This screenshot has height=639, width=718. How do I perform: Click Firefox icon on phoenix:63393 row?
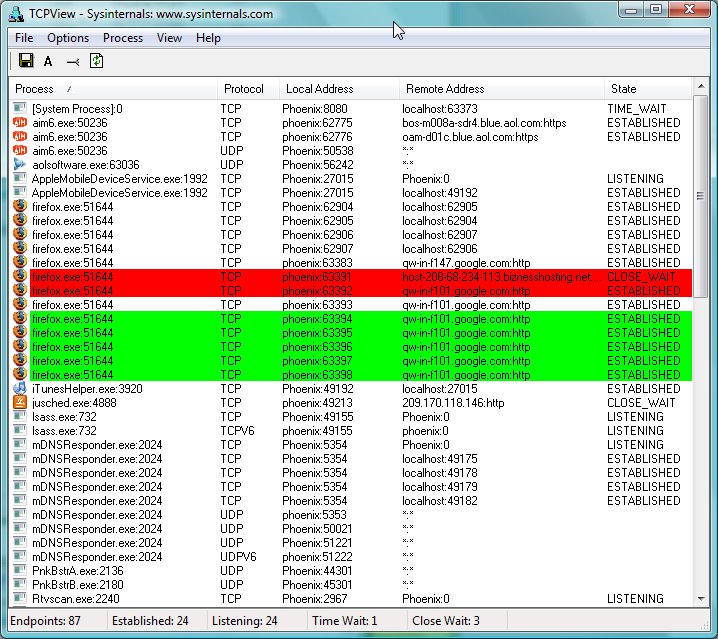(20, 304)
